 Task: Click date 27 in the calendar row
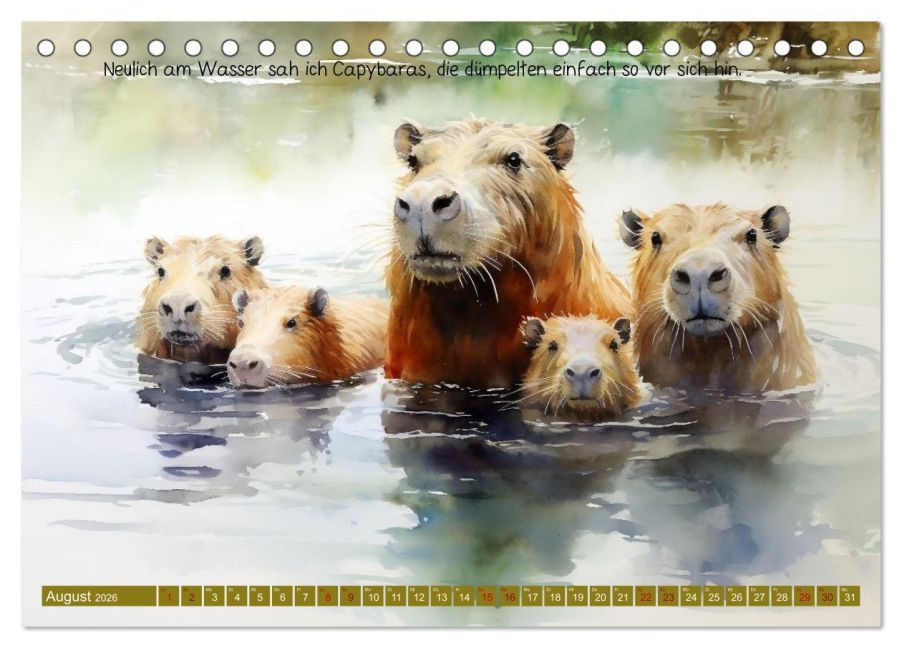point(759,597)
